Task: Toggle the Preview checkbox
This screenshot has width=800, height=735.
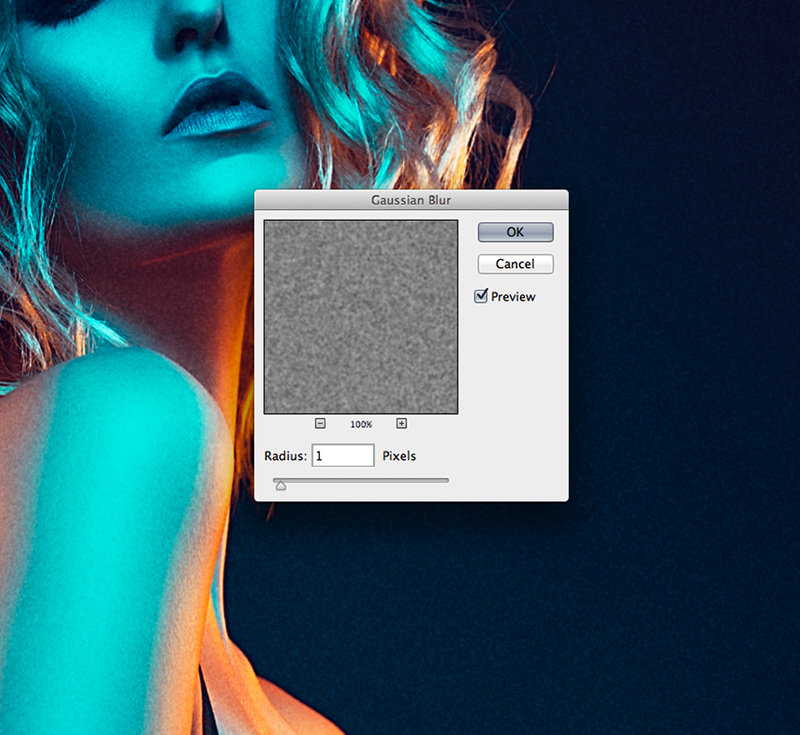Action: (481, 296)
